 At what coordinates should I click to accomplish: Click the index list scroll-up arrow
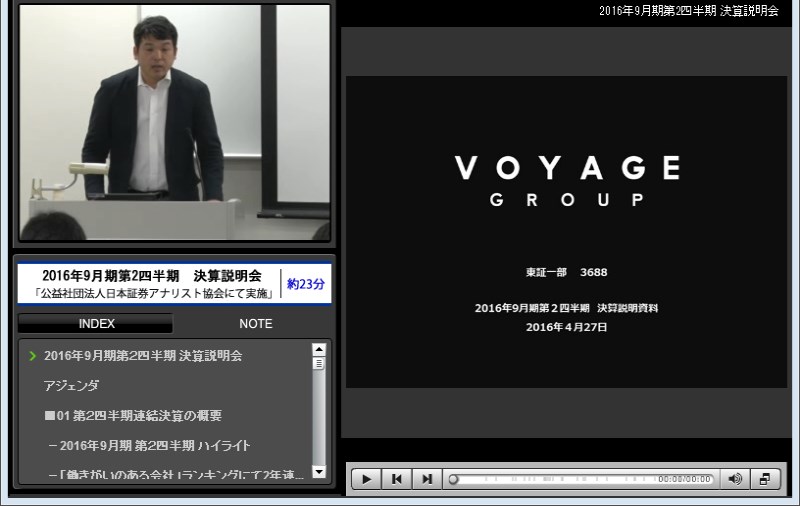tap(319, 349)
